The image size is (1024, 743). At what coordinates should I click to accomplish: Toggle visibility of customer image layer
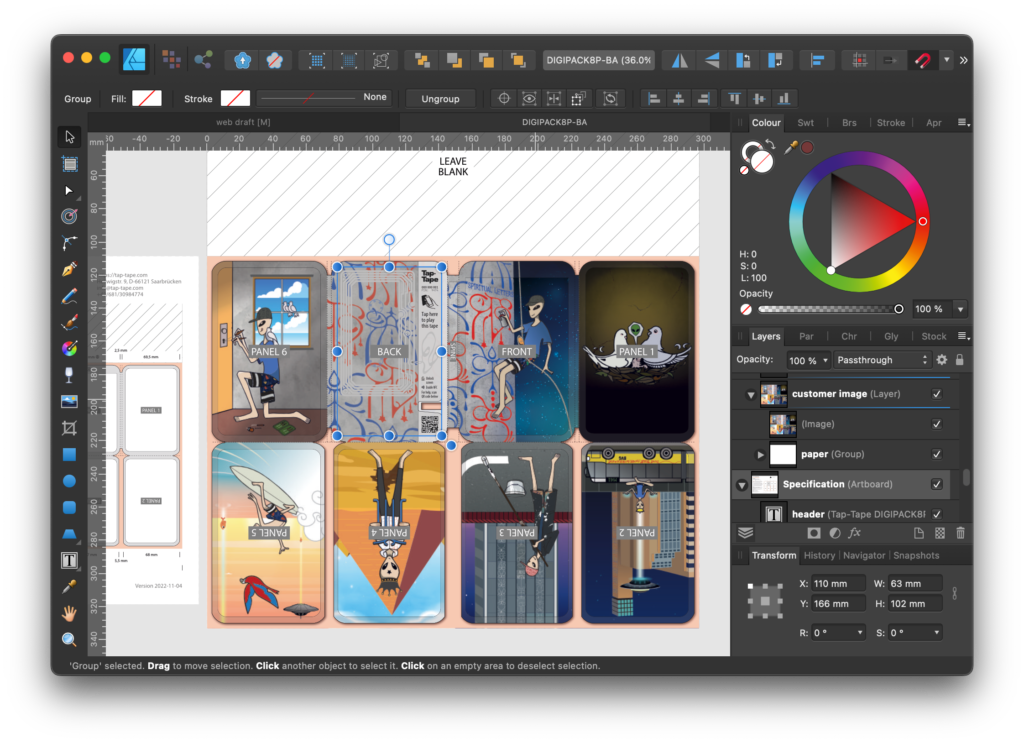tap(937, 394)
